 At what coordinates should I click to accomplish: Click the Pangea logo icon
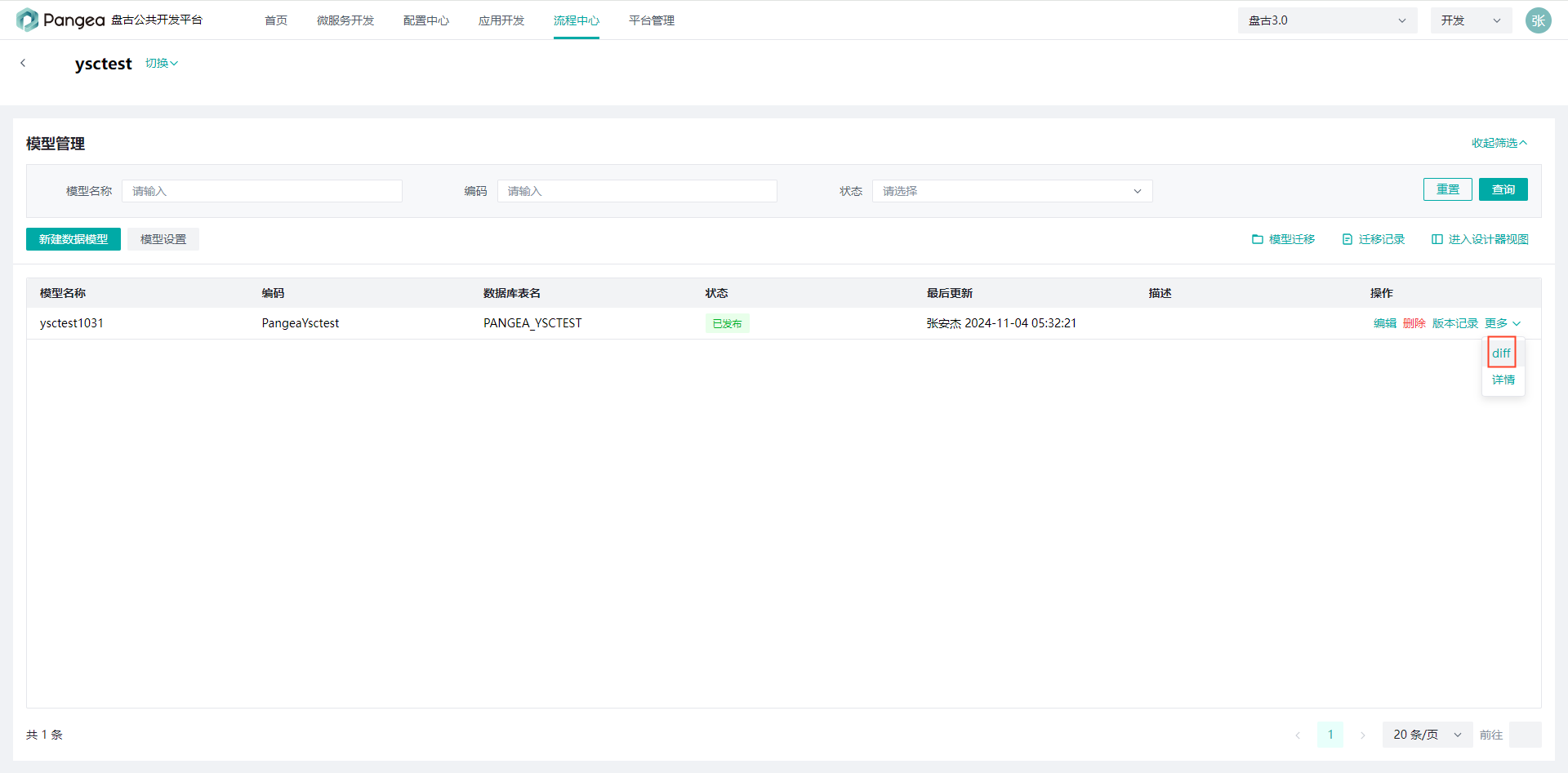coord(27,20)
